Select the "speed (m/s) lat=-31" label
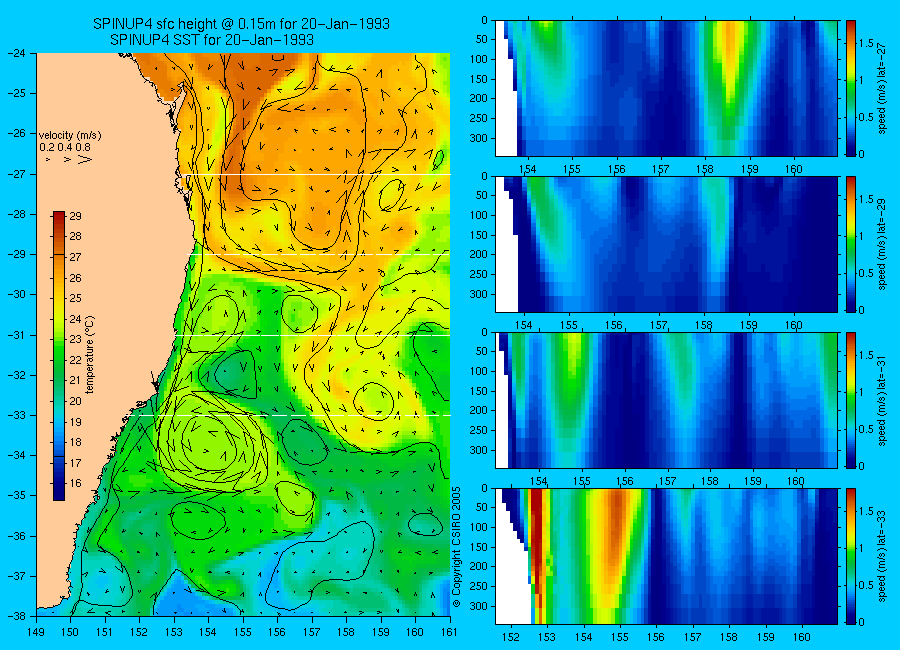The height and width of the screenshot is (650, 900). (883, 400)
